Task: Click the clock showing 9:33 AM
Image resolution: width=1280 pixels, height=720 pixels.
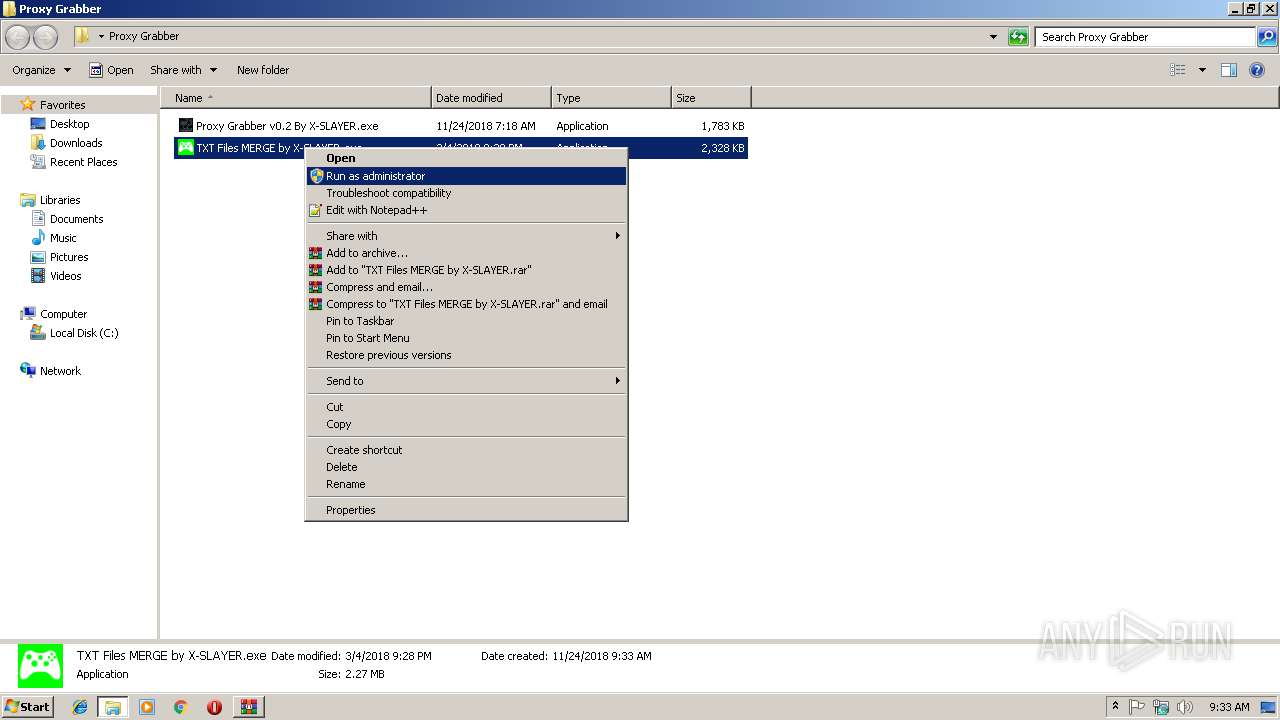Action: (1229, 707)
